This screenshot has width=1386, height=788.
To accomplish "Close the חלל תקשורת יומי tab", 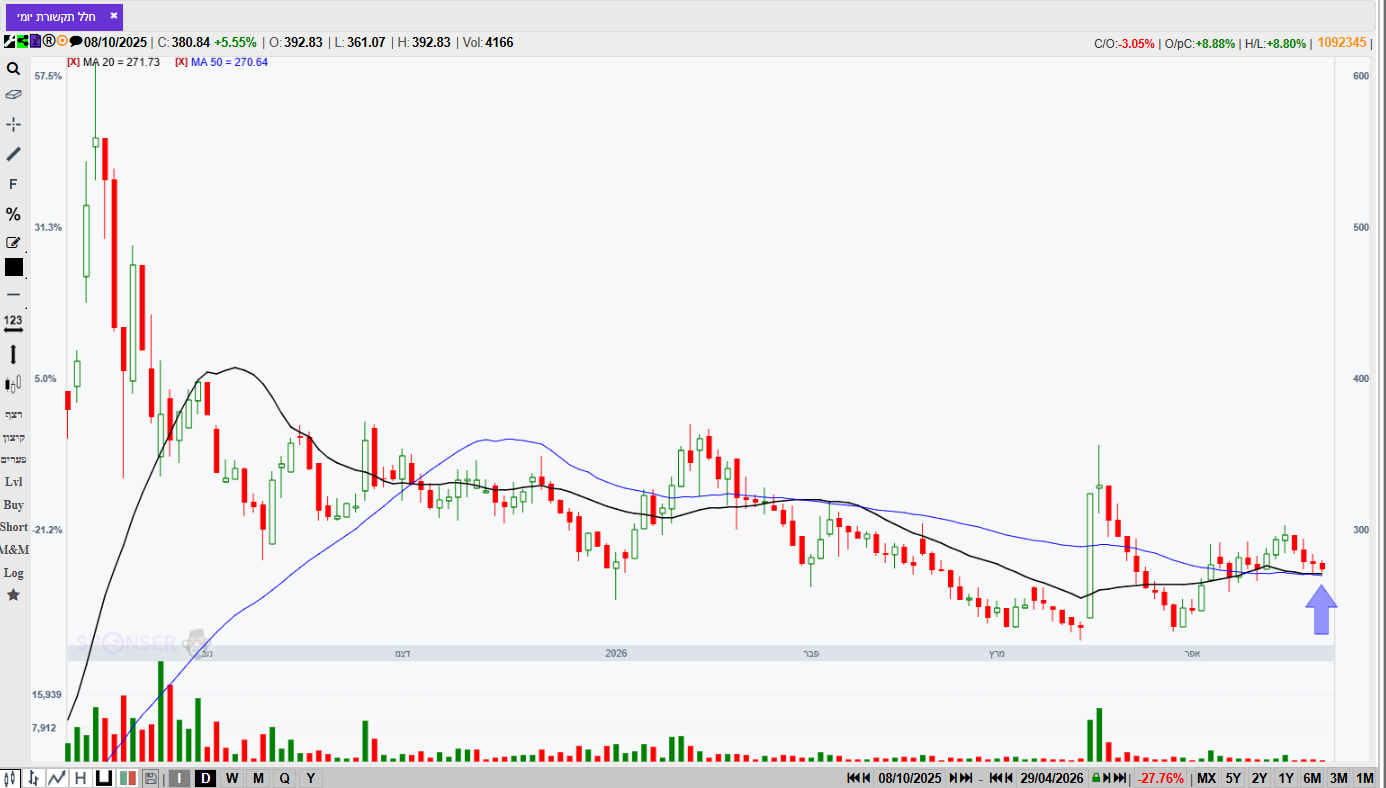I will [x=113, y=16].
